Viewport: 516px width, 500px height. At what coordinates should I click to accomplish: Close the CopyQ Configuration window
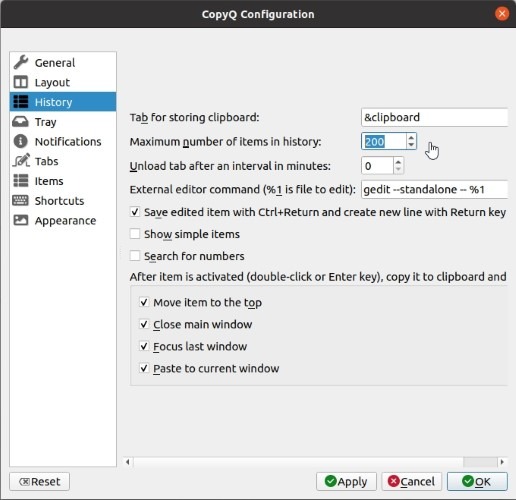point(502,14)
